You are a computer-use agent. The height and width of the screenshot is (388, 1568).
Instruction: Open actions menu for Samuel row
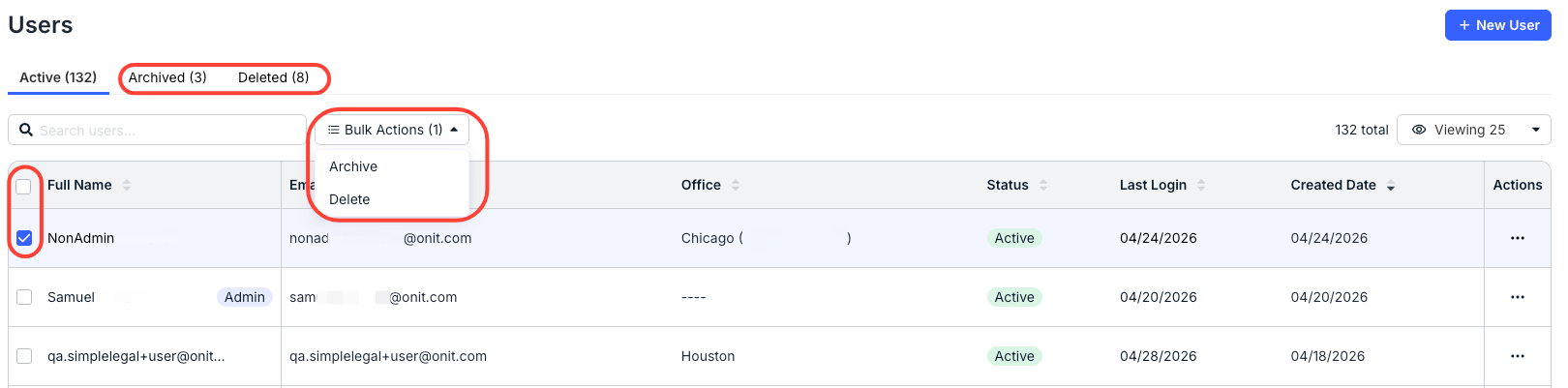[1517, 297]
